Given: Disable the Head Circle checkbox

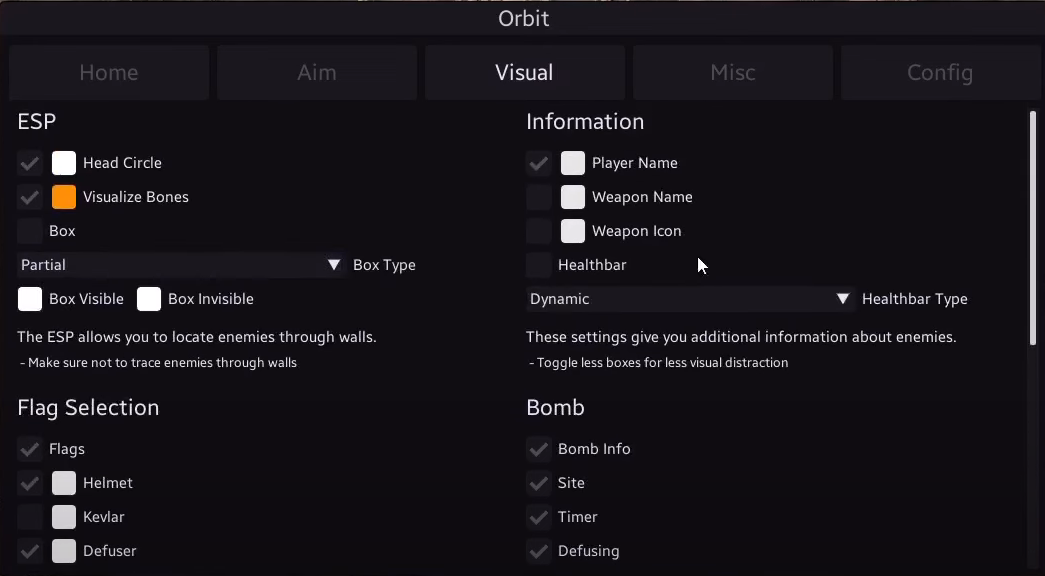Looking at the screenshot, I should 30,163.
